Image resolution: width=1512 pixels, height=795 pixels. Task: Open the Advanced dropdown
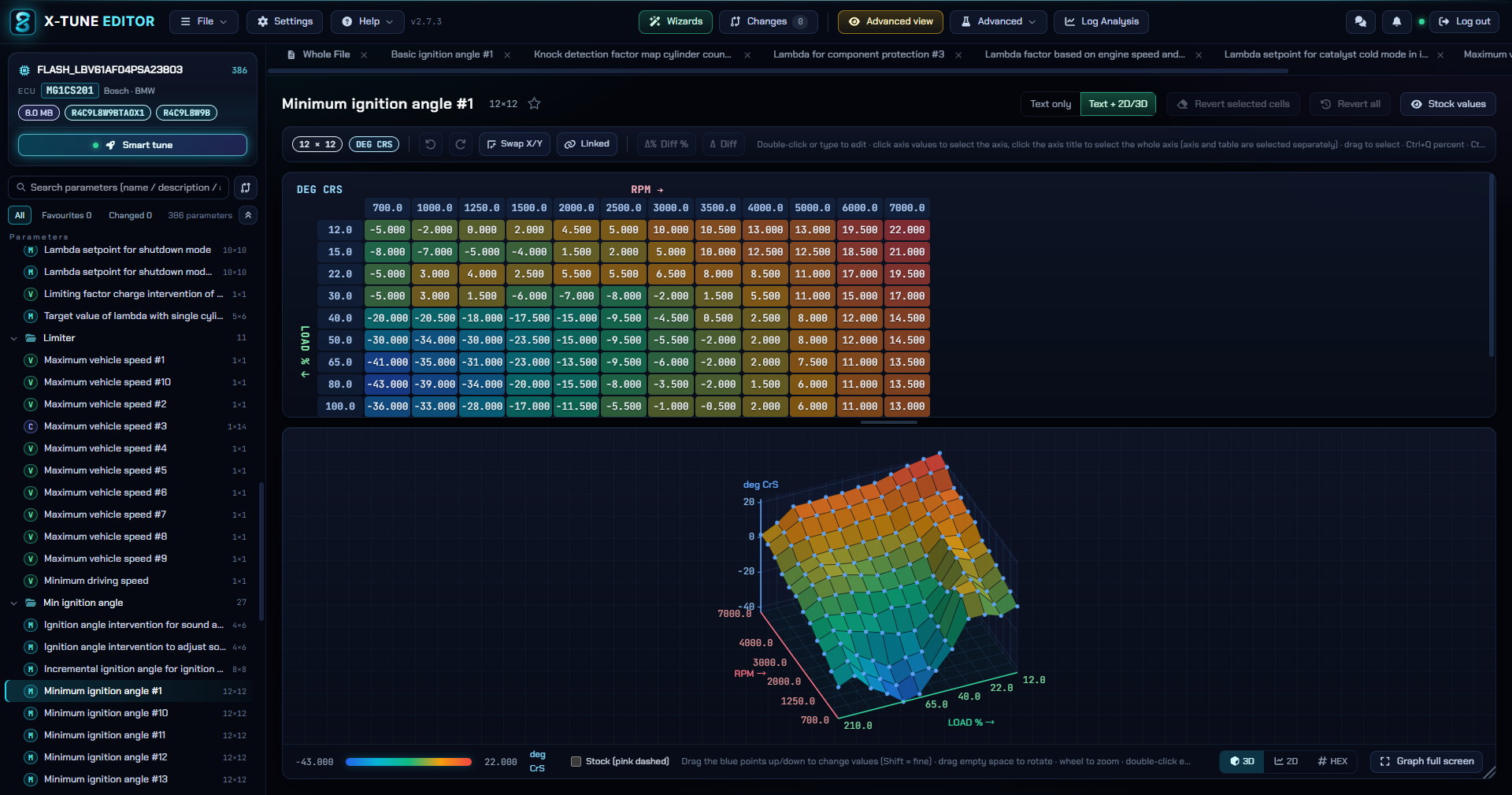point(999,22)
